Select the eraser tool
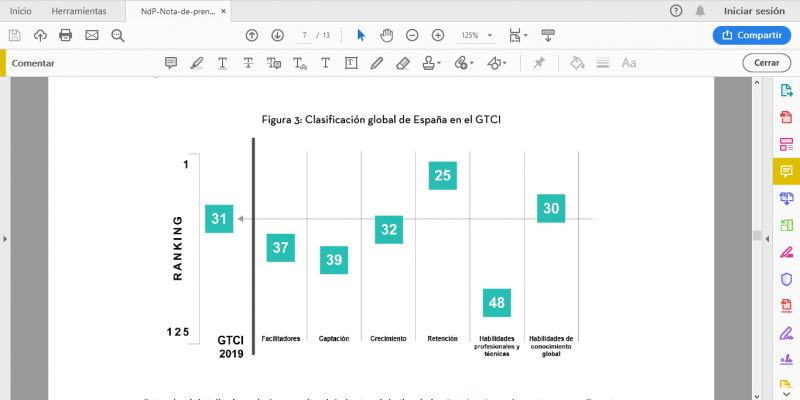Viewport: 800px width, 400px height. [x=402, y=63]
